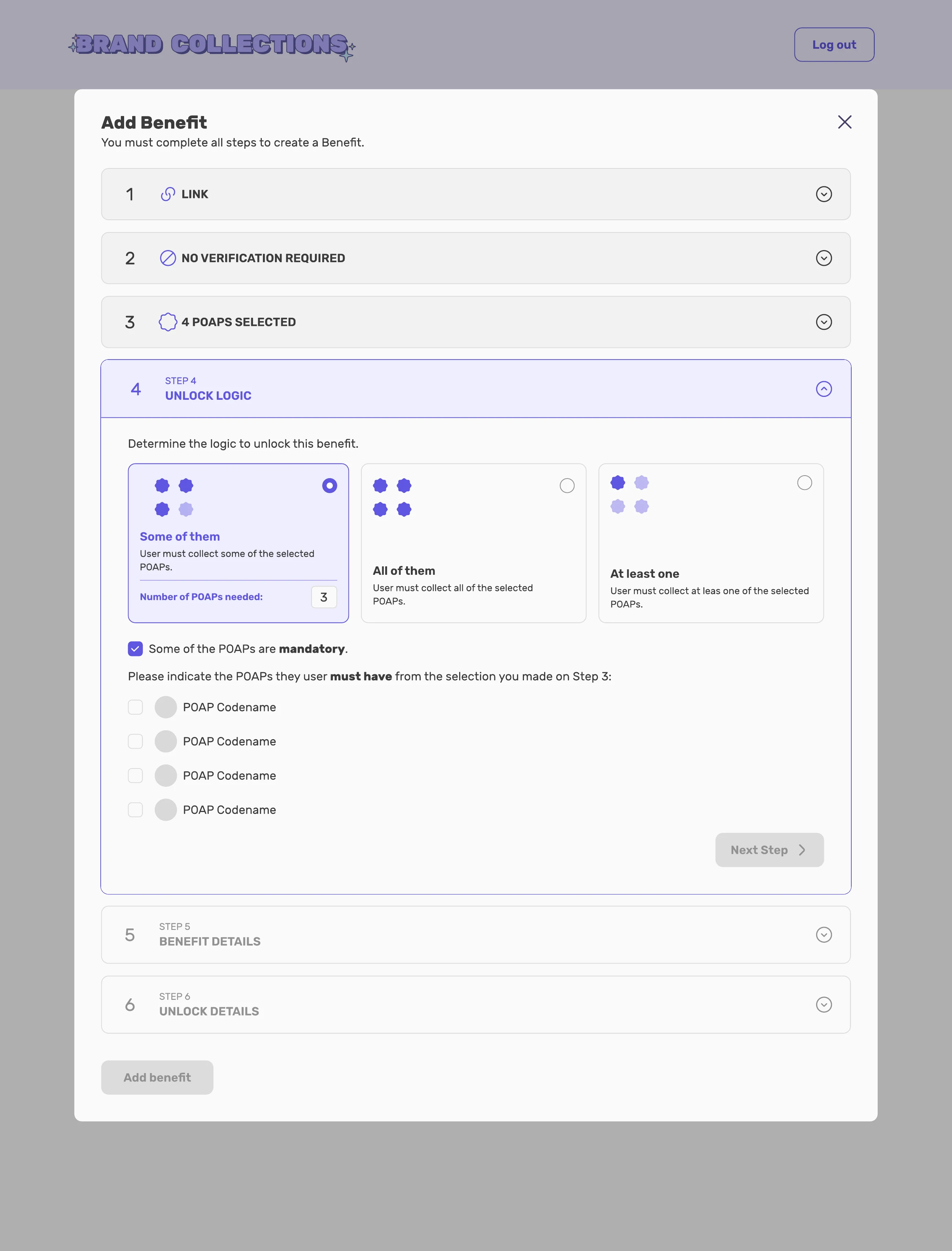The width and height of the screenshot is (952, 1251).
Task: Click the All of them dots illustration
Action: (392, 498)
